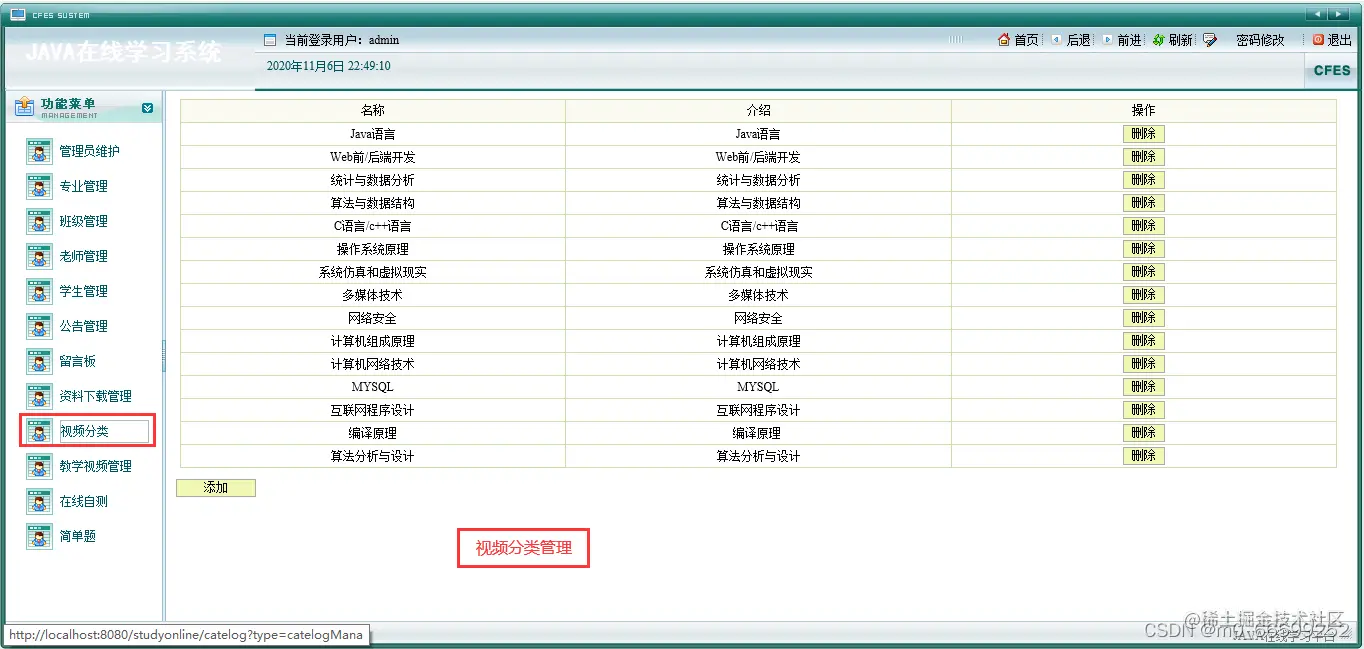The width and height of the screenshot is (1364, 649).
Task: Click the 前进 forward arrow icon
Action: (x=1108, y=40)
